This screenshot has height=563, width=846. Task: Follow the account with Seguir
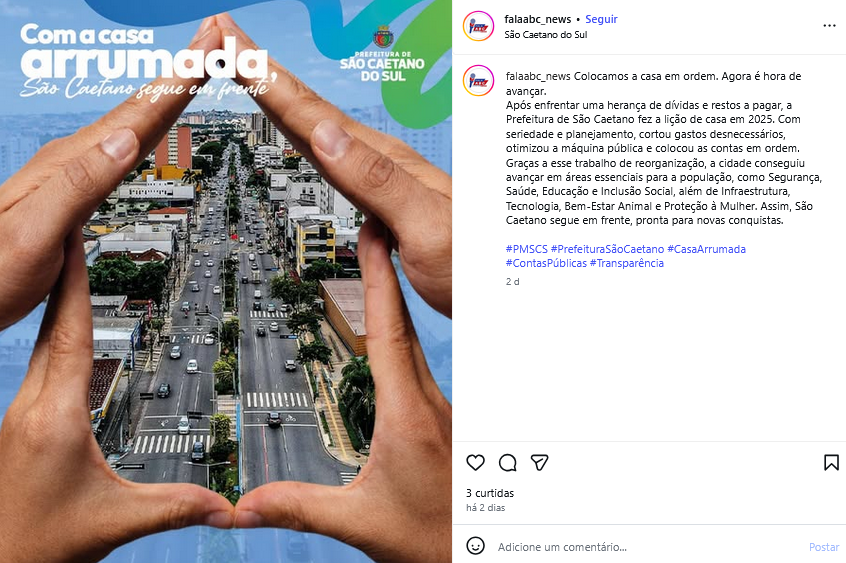pos(601,19)
